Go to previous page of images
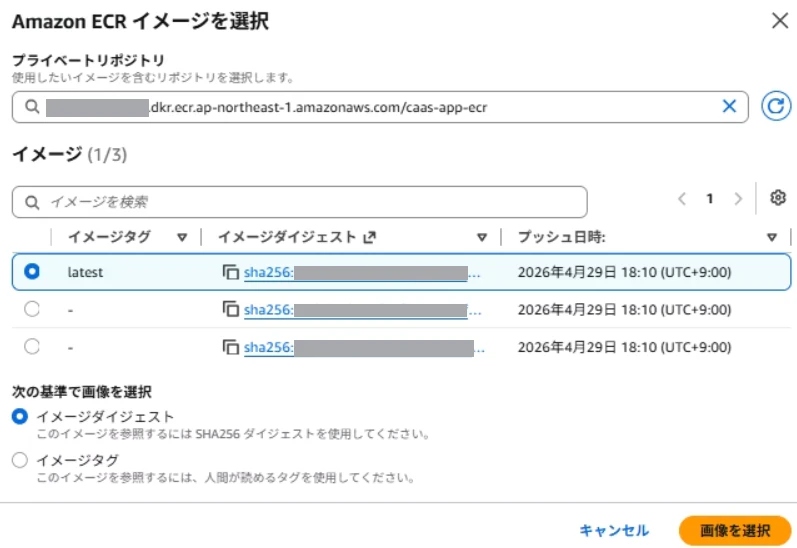797x548 pixels. pos(682,199)
